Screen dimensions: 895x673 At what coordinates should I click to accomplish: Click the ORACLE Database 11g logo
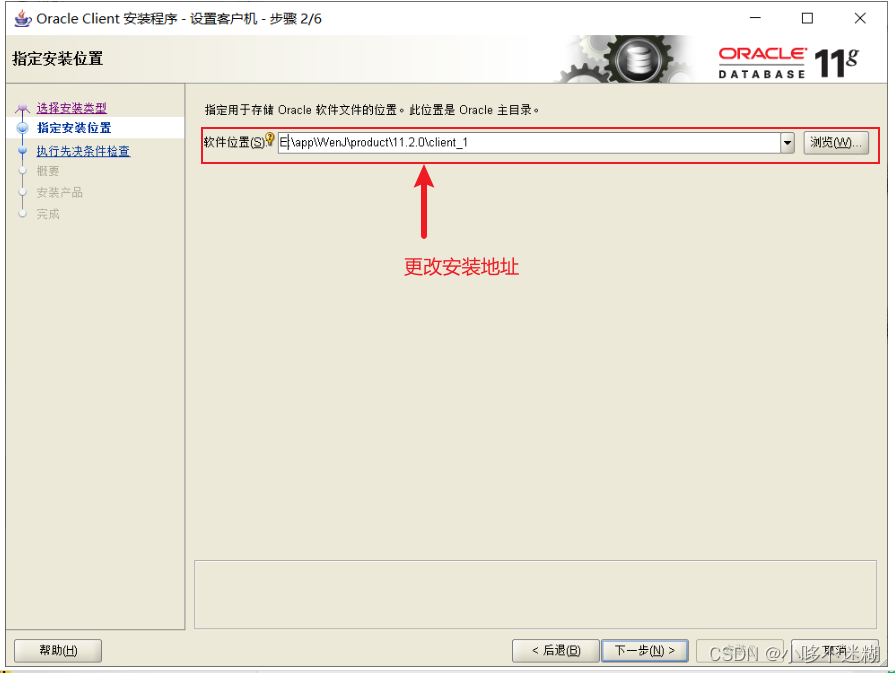click(x=786, y=58)
